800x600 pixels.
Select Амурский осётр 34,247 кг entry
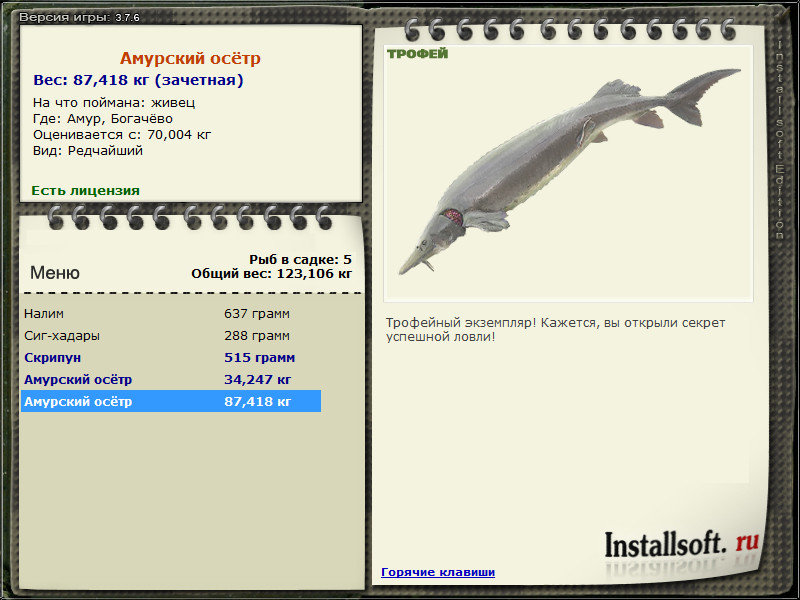click(171, 379)
